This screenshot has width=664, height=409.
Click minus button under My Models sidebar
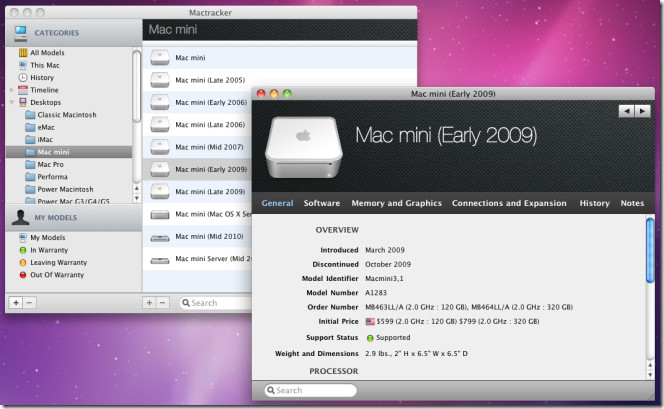click(x=29, y=303)
